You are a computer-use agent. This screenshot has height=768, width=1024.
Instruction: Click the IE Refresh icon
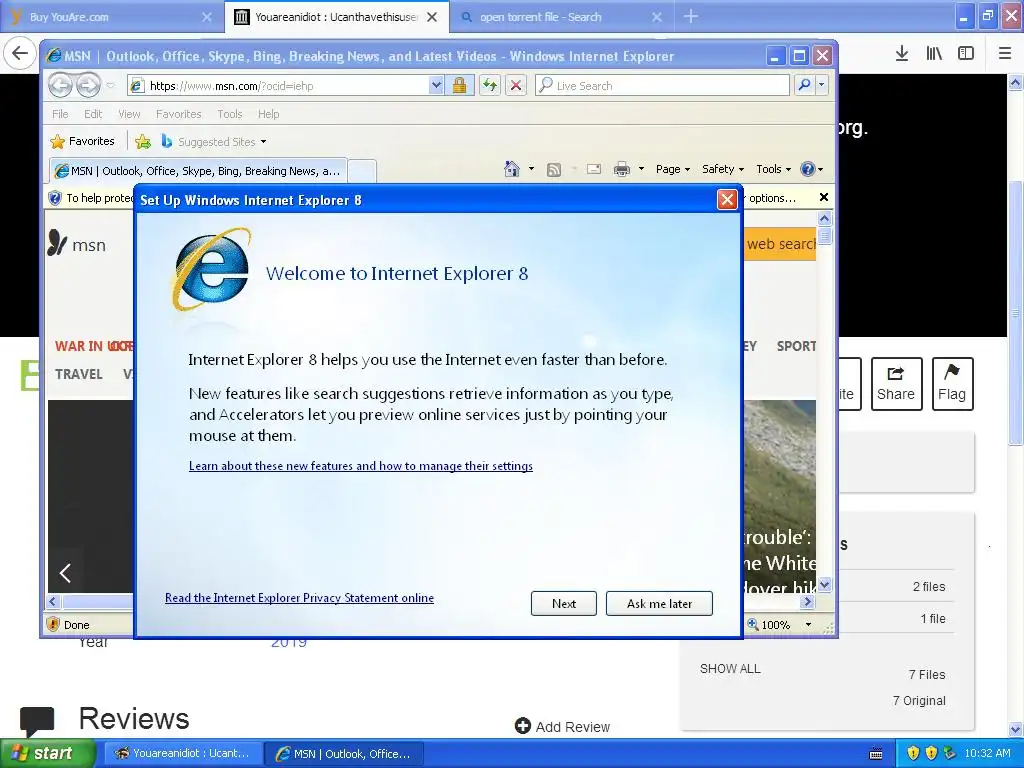pyautogui.click(x=490, y=86)
